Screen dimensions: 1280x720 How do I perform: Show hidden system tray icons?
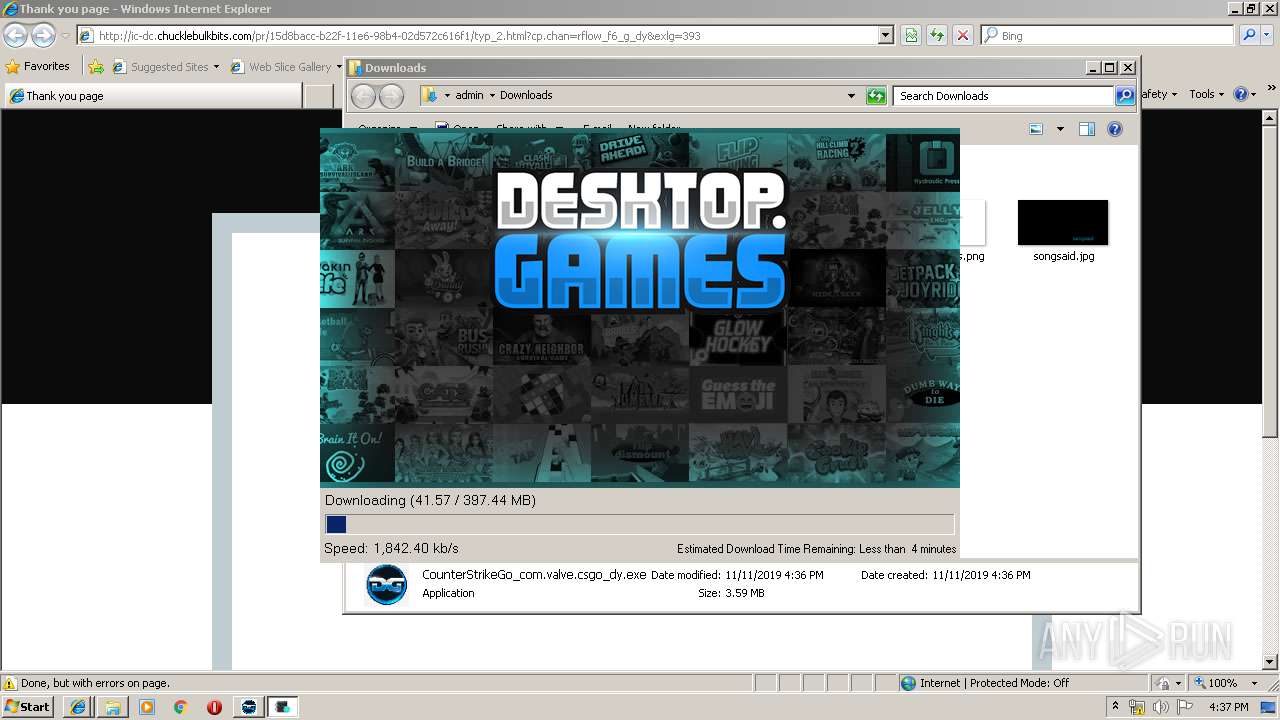tap(1115, 707)
